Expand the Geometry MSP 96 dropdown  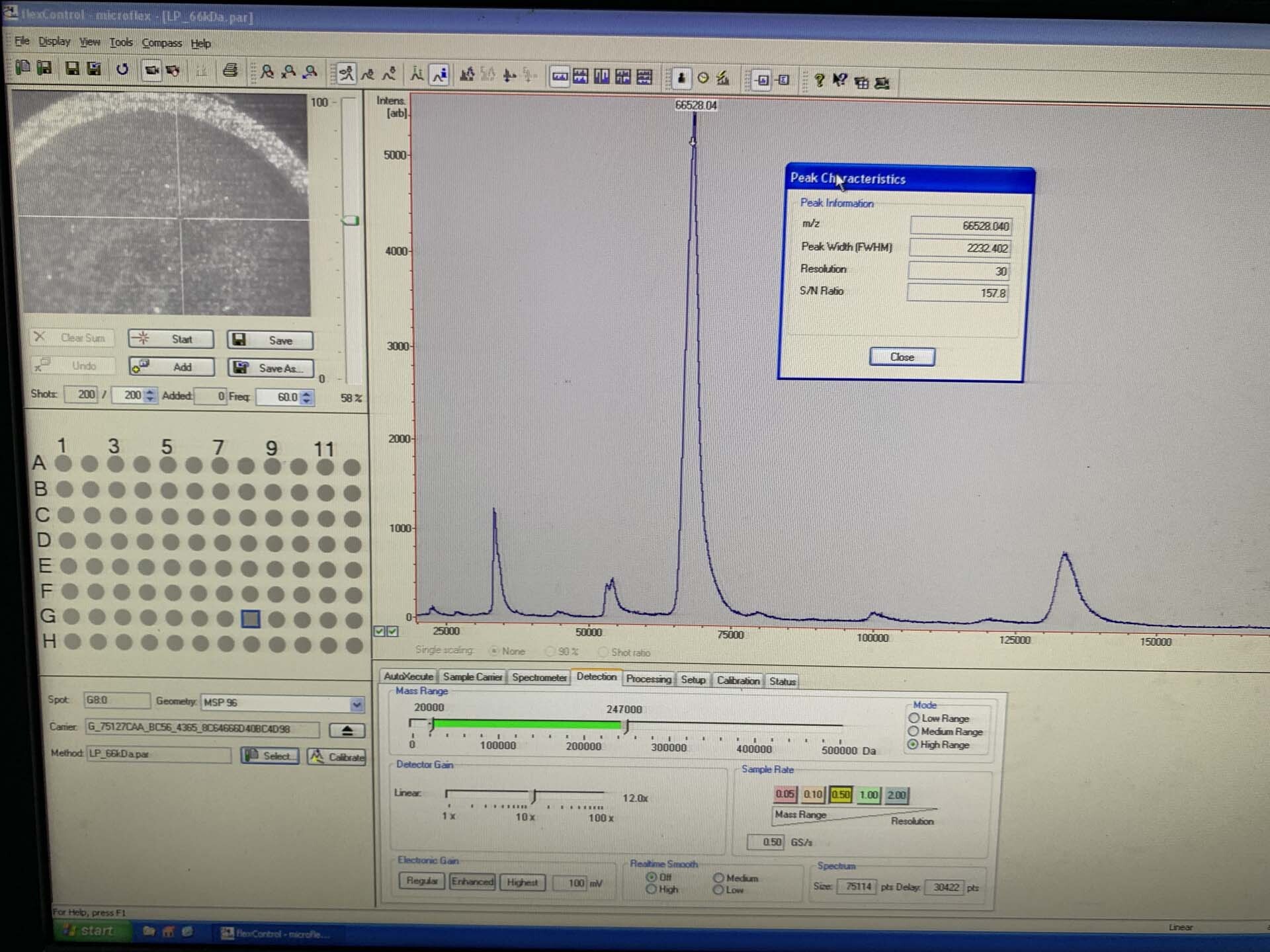tap(357, 704)
